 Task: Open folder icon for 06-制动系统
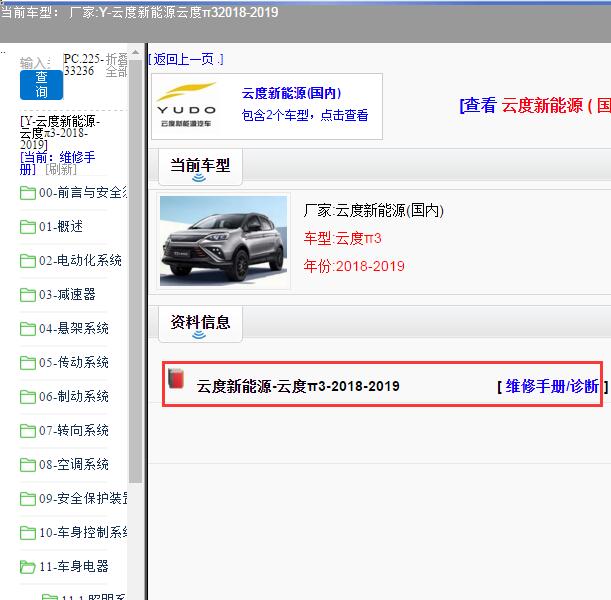coord(28,397)
